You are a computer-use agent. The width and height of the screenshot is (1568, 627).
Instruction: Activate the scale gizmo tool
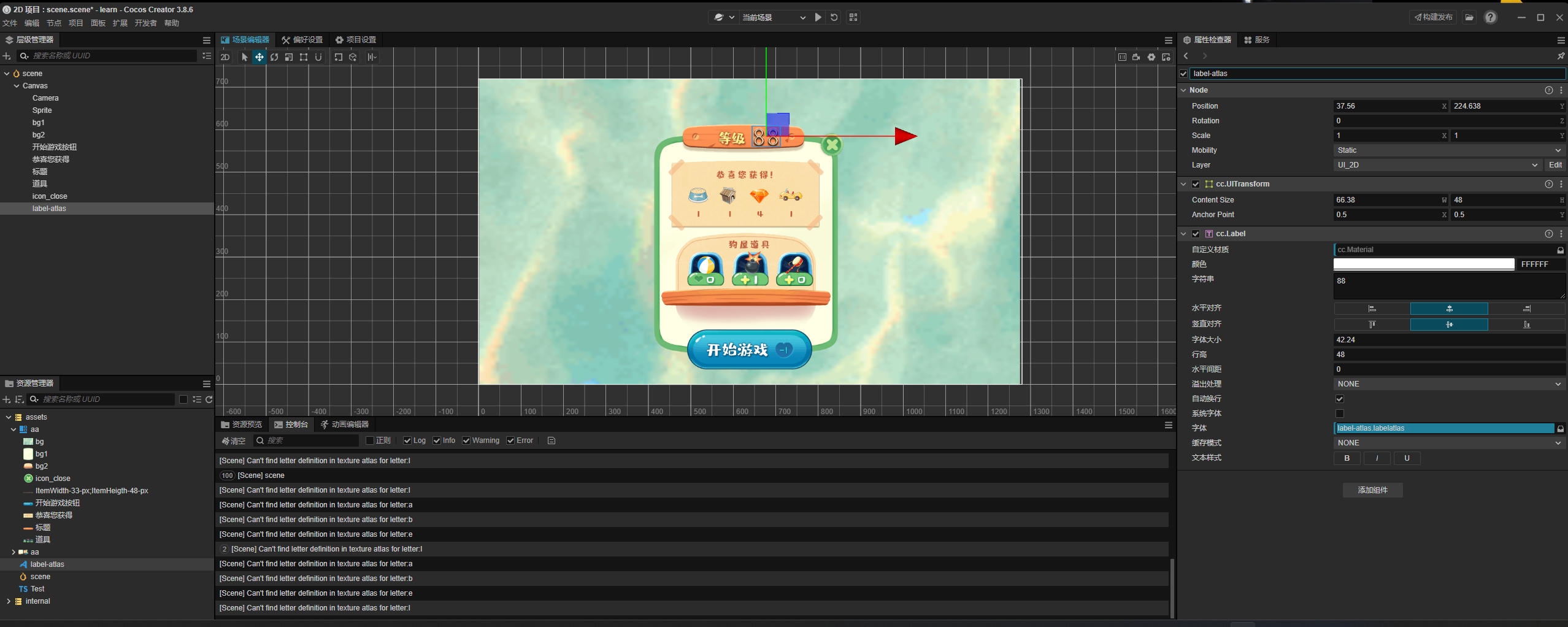(x=289, y=57)
